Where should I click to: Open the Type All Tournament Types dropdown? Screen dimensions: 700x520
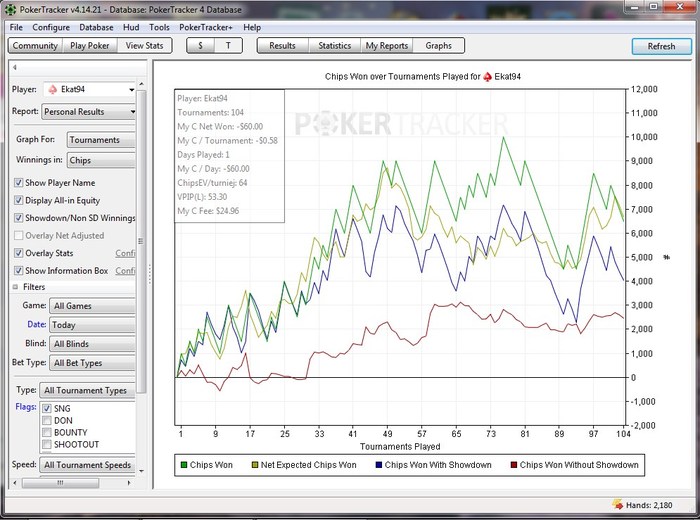point(87,391)
